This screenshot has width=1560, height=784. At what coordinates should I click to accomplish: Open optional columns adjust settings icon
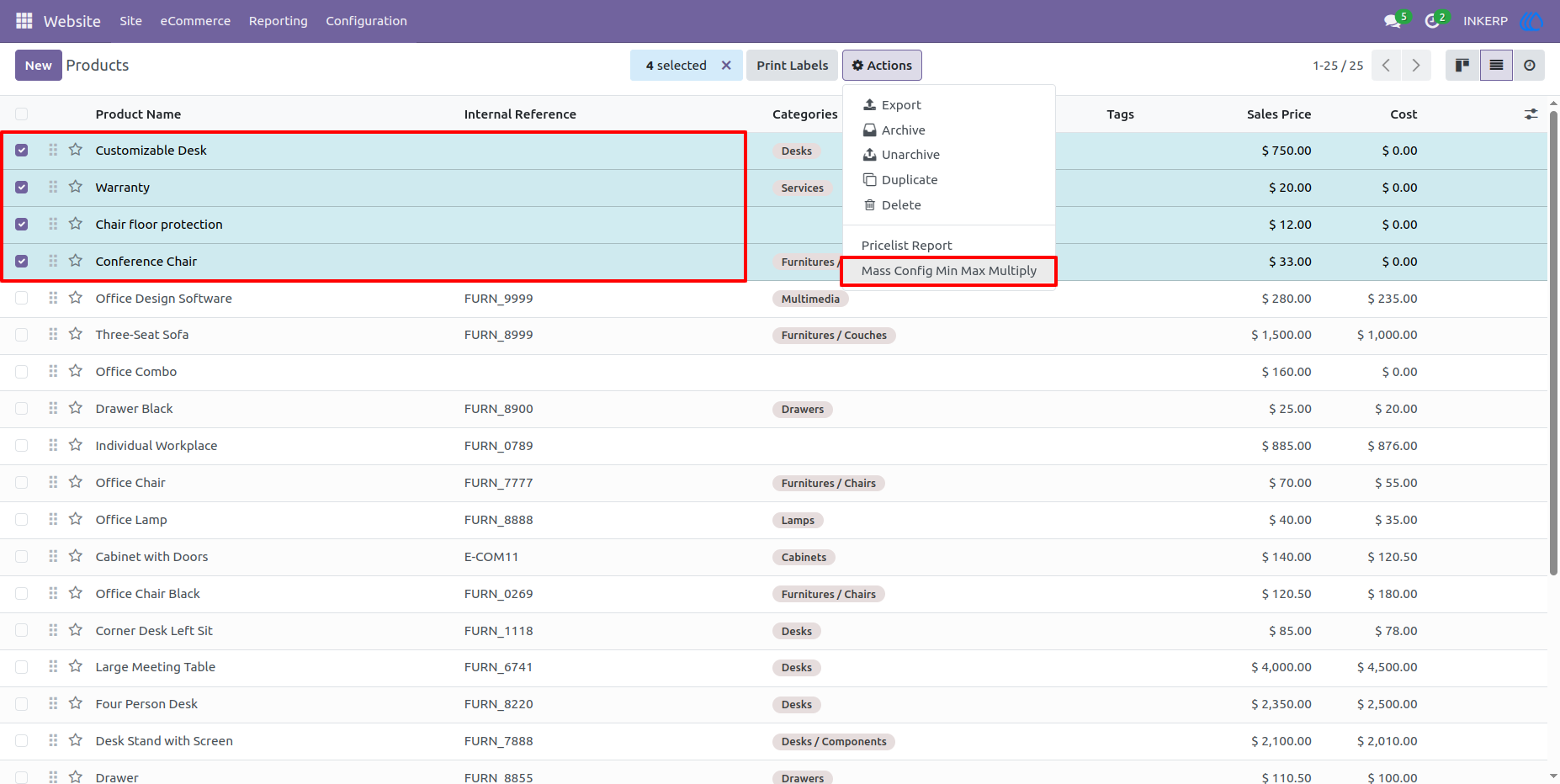[x=1531, y=114]
